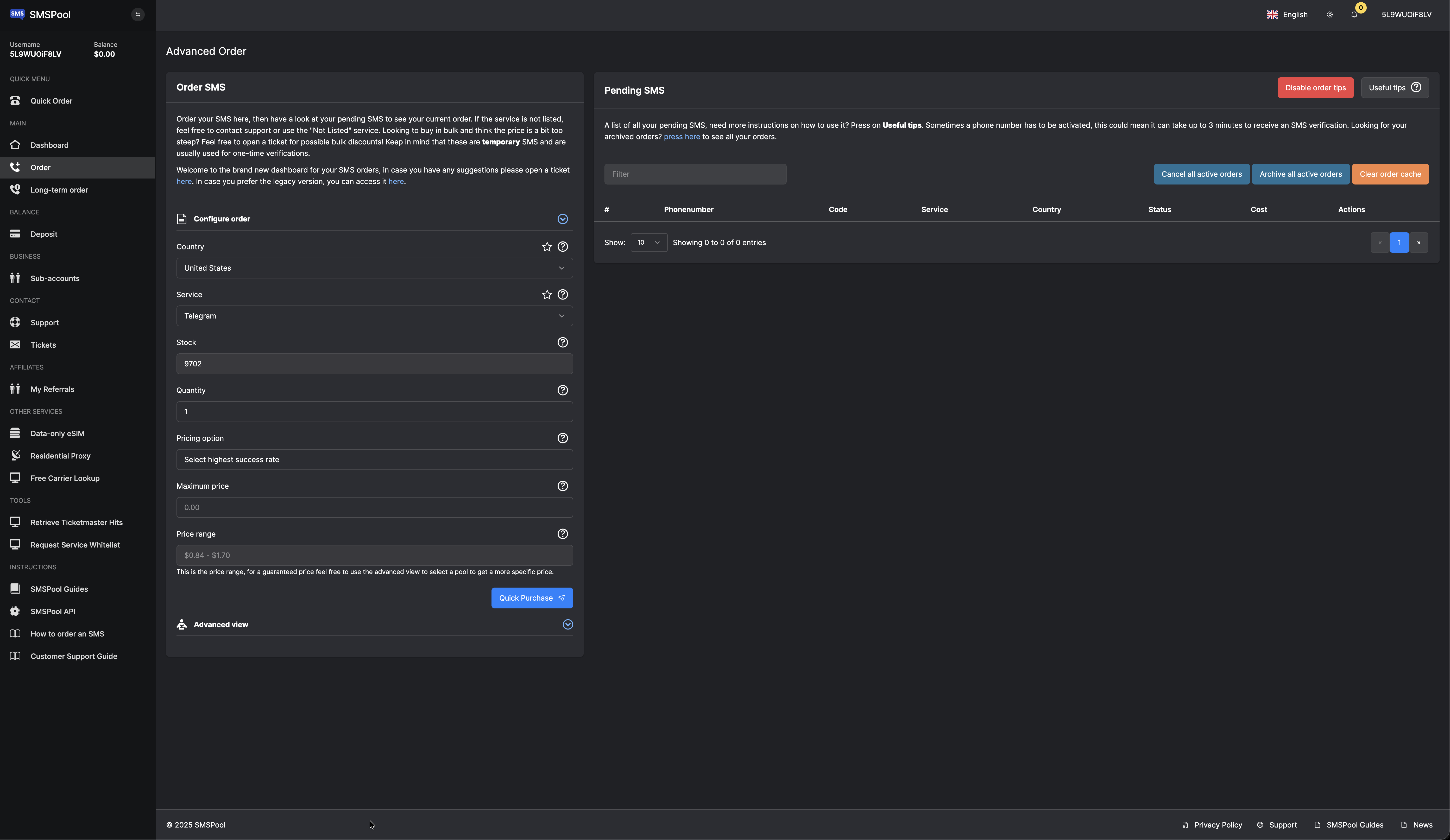Select Deposit in the Balance section

coord(44,234)
